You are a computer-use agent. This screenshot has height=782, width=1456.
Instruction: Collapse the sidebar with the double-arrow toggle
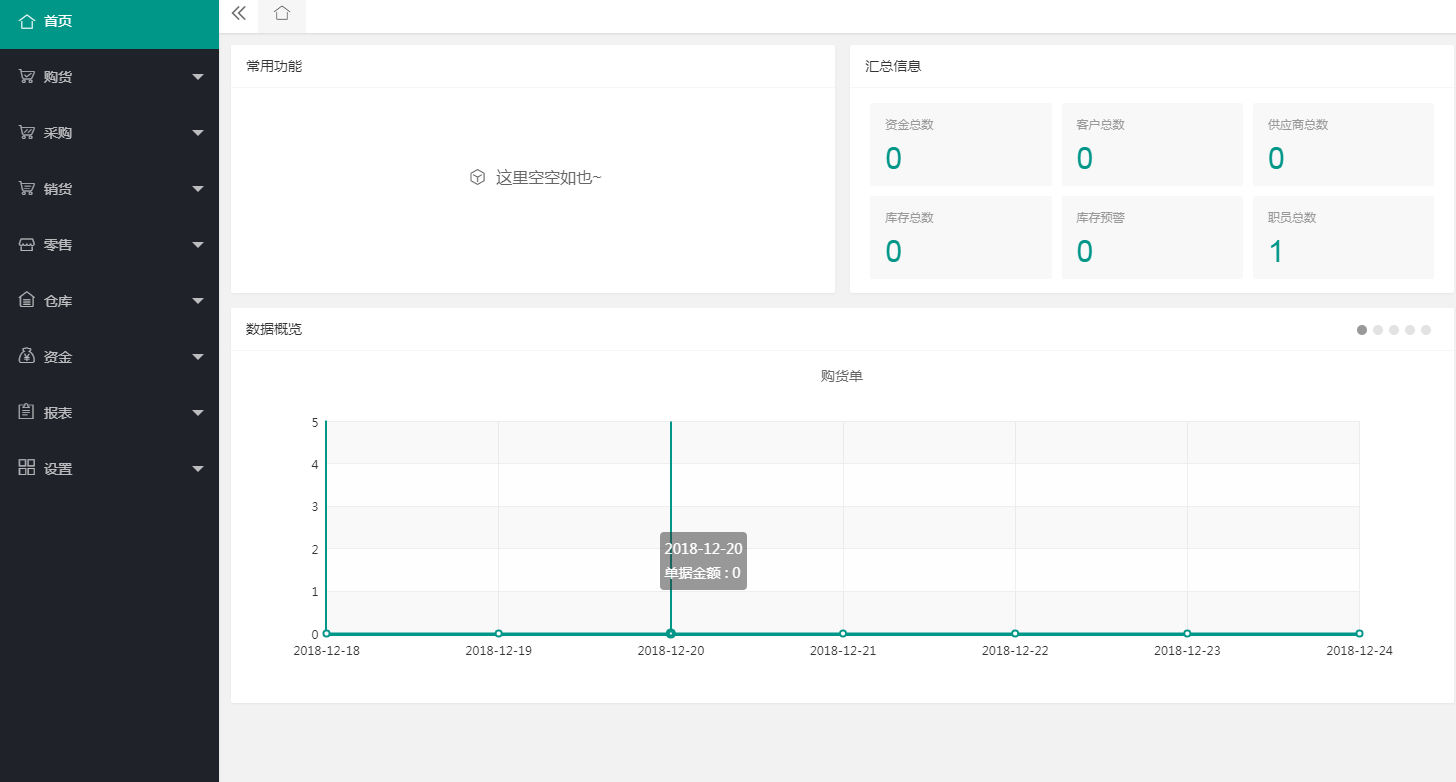[x=238, y=14]
